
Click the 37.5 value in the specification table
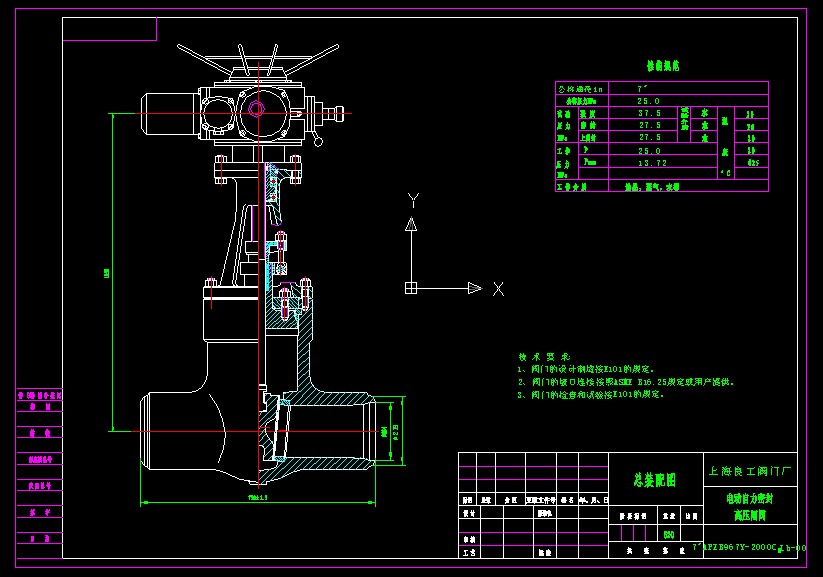point(649,113)
